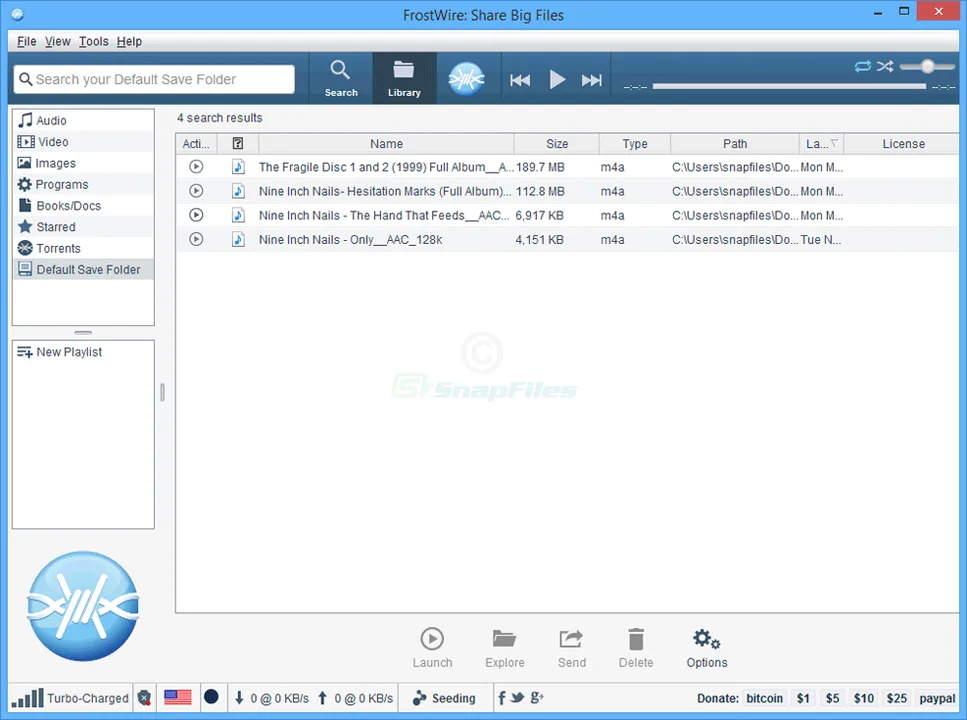Viewport: 967px width, 720px height.
Task: Click audio file icon for Hesitation Marks row
Action: point(238,191)
